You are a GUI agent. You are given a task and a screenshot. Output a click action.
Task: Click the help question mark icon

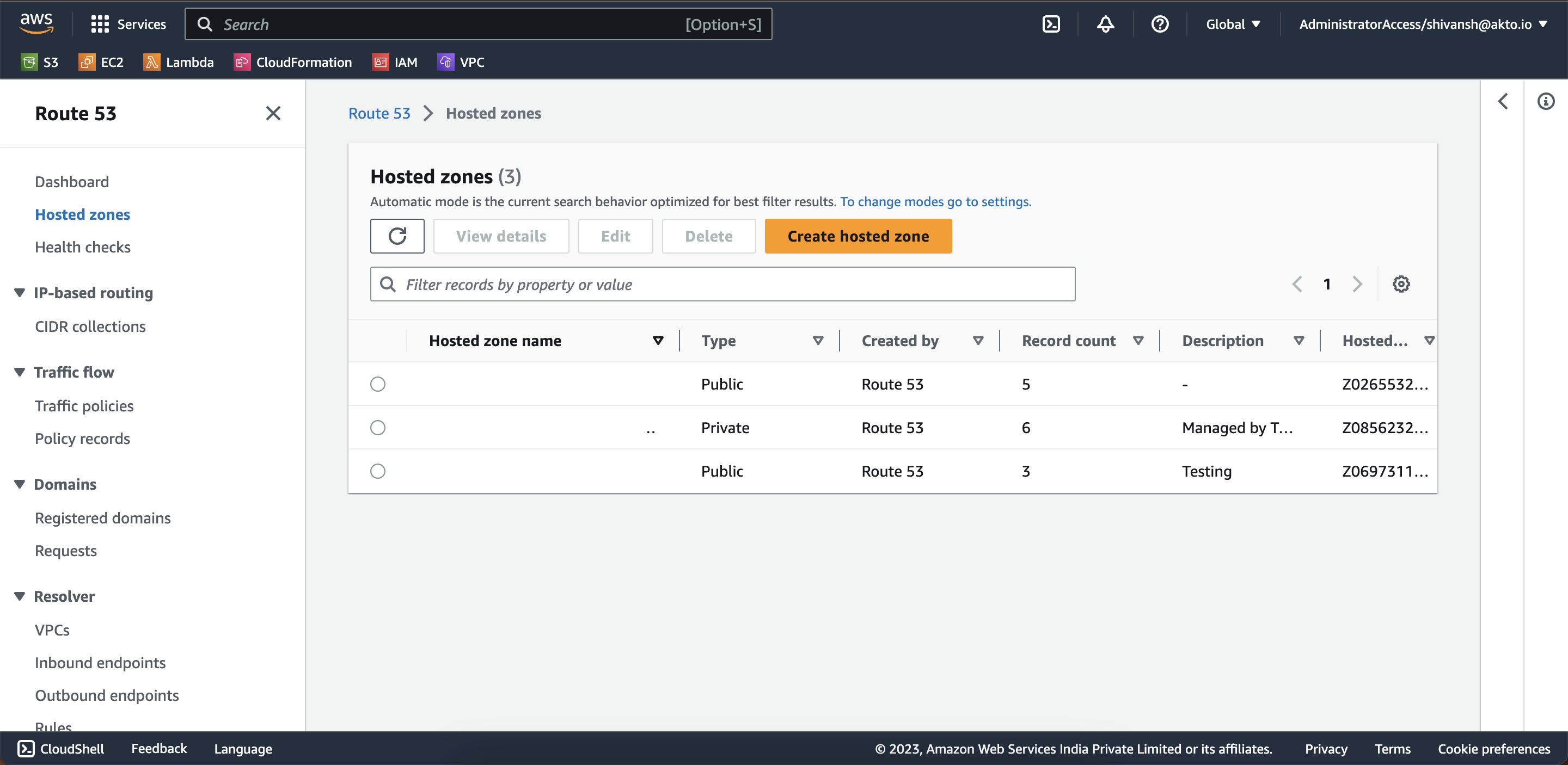(1160, 24)
